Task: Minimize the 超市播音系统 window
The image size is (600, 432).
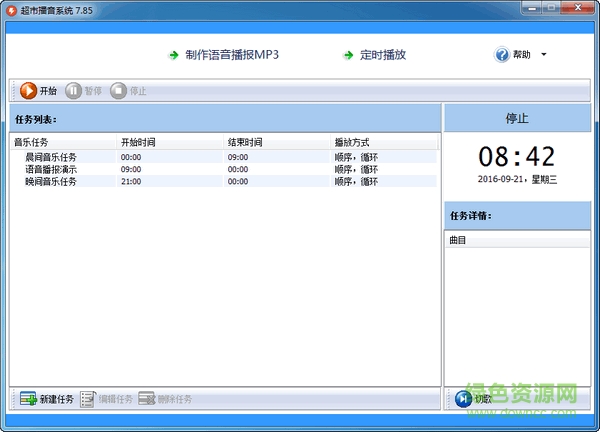Action: point(533,8)
